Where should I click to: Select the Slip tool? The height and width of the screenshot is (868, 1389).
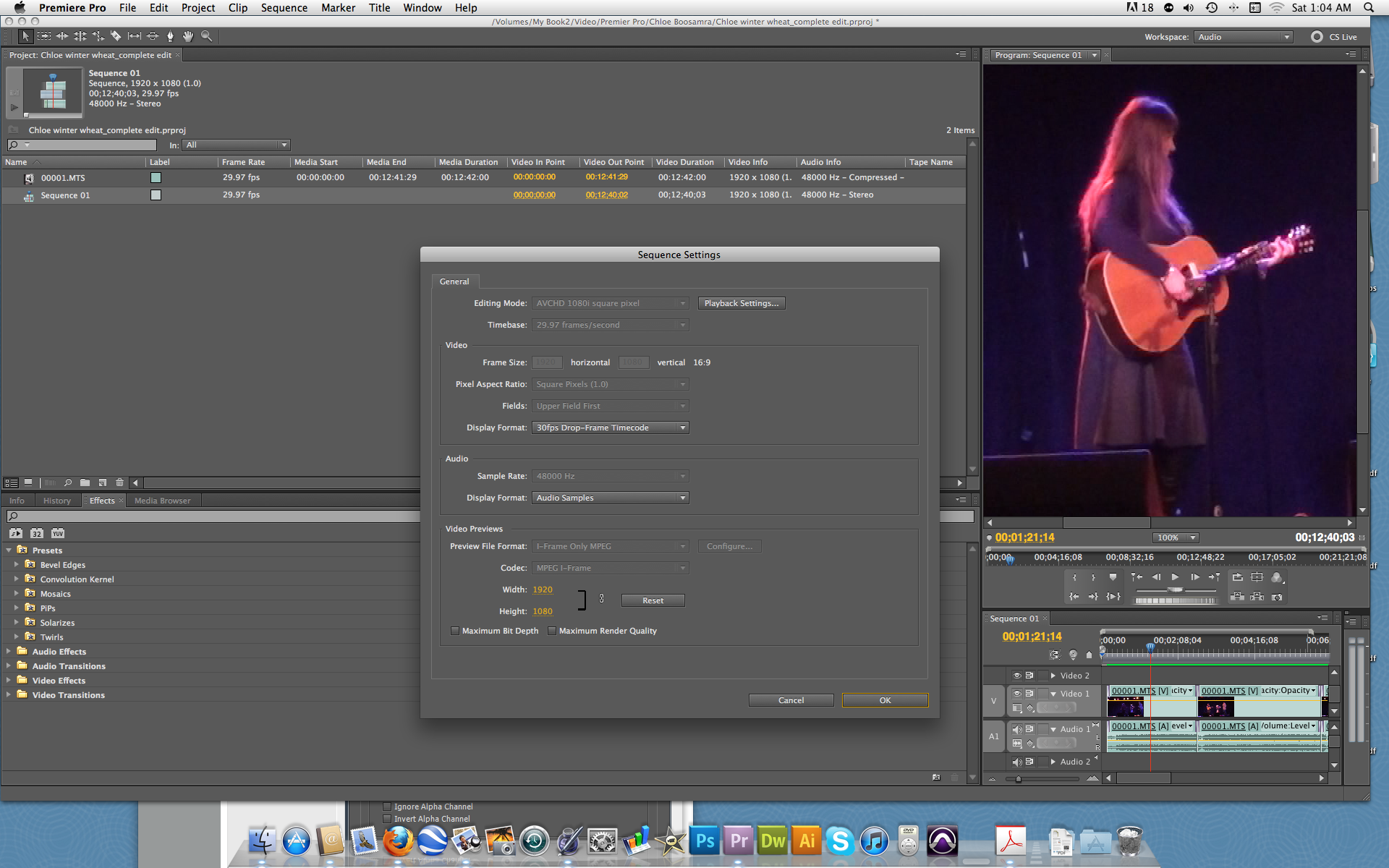pyautogui.click(x=135, y=35)
